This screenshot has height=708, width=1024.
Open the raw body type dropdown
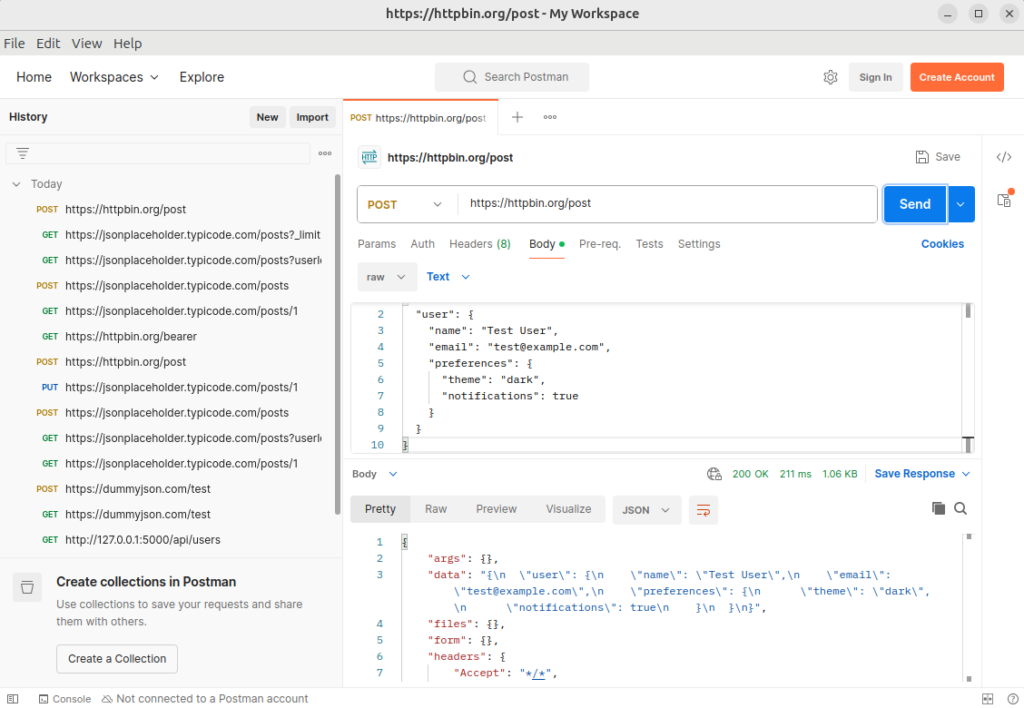pos(387,277)
